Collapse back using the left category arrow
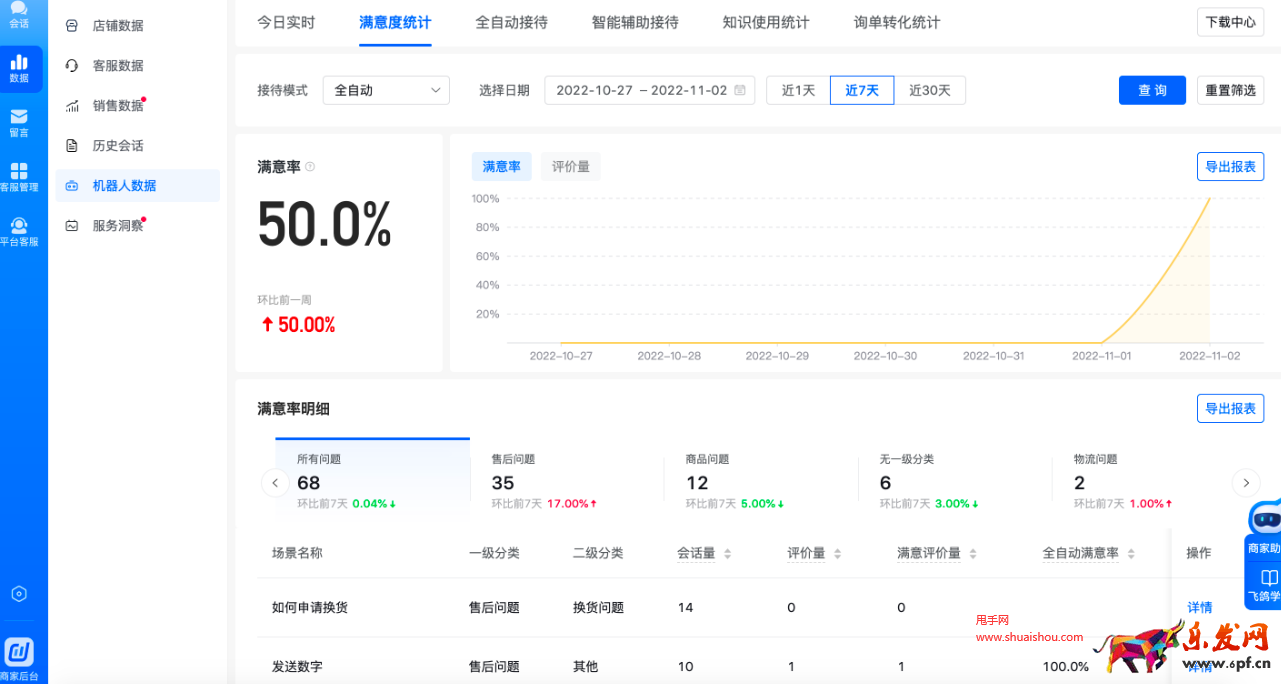 pos(275,482)
